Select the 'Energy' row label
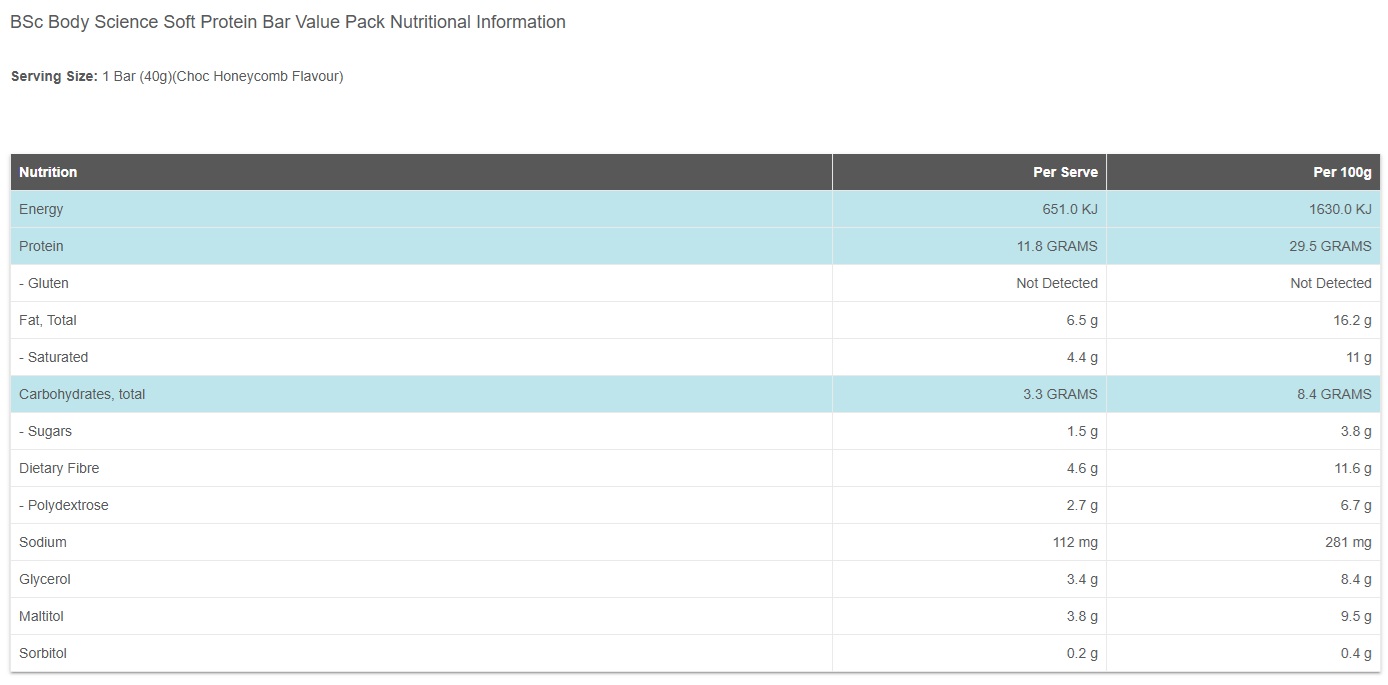Viewport: 1388px width, 685px height. tap(41, 209)
